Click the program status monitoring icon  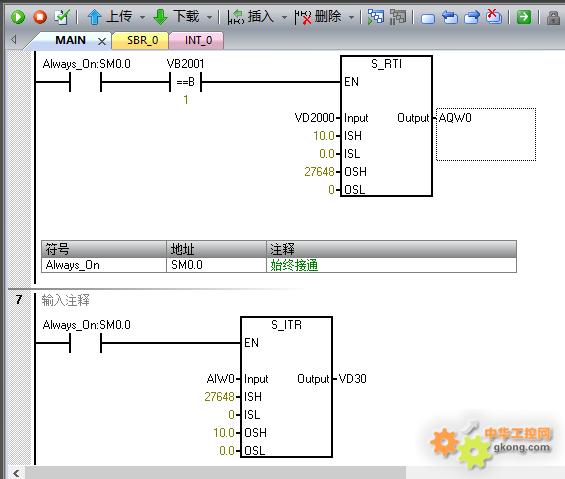click(x=376, y=17)
